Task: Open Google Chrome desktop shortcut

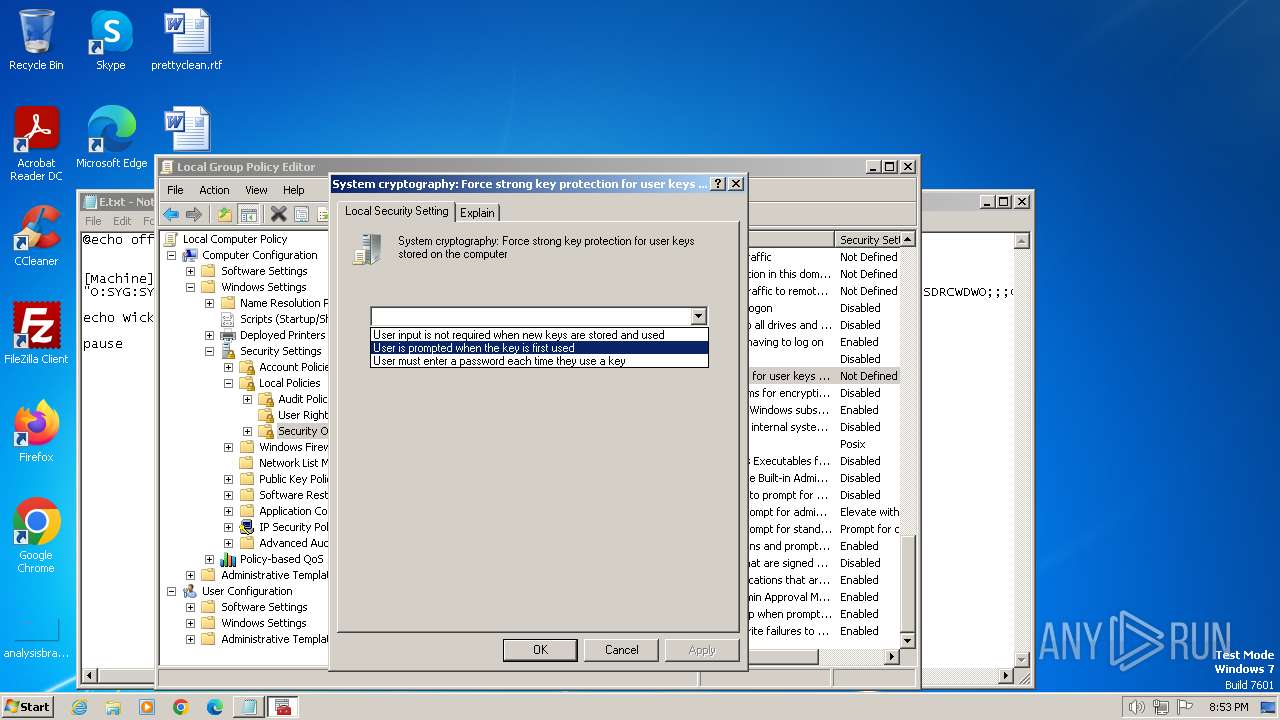Action: coord(36,536)
